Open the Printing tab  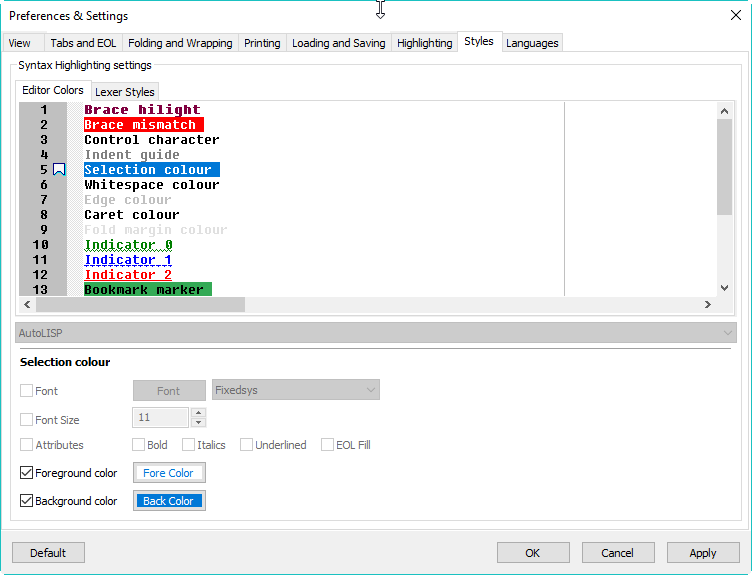coord(262,43)
